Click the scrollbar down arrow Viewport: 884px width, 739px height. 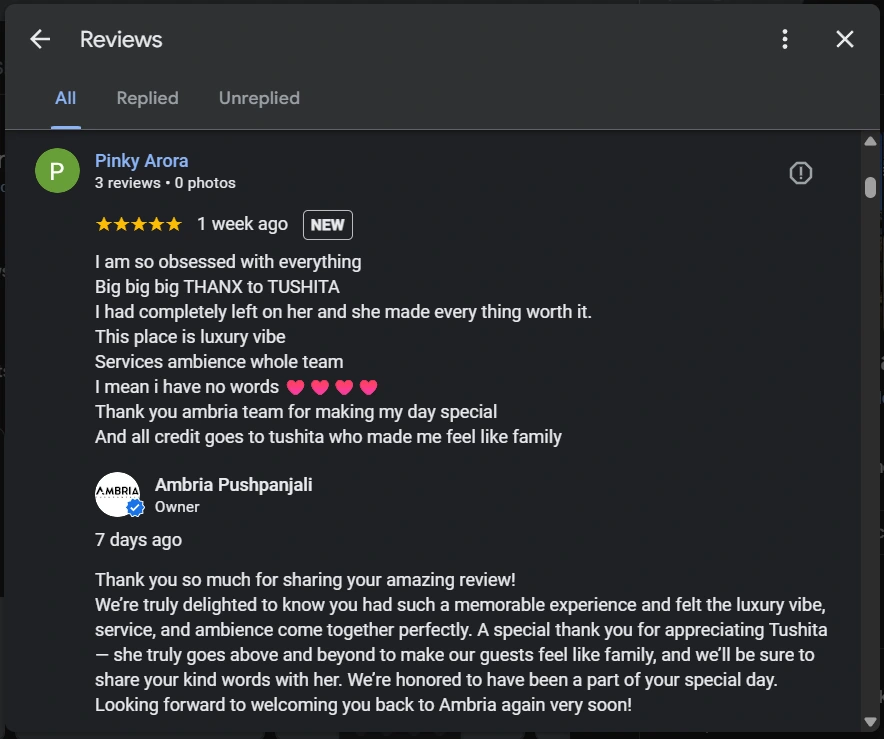pos(870,721)
